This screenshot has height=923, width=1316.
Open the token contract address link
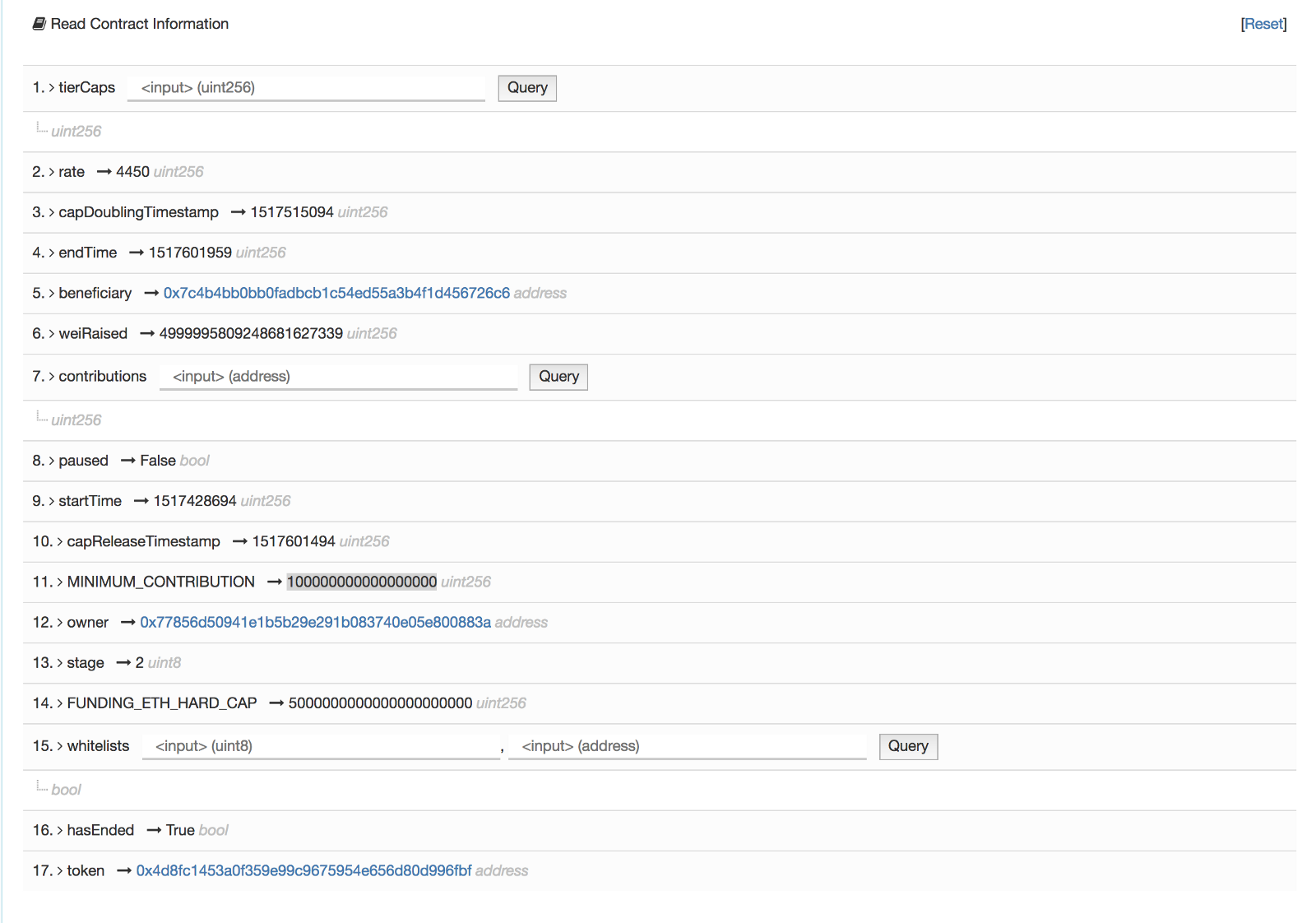(x=304, y=871)
